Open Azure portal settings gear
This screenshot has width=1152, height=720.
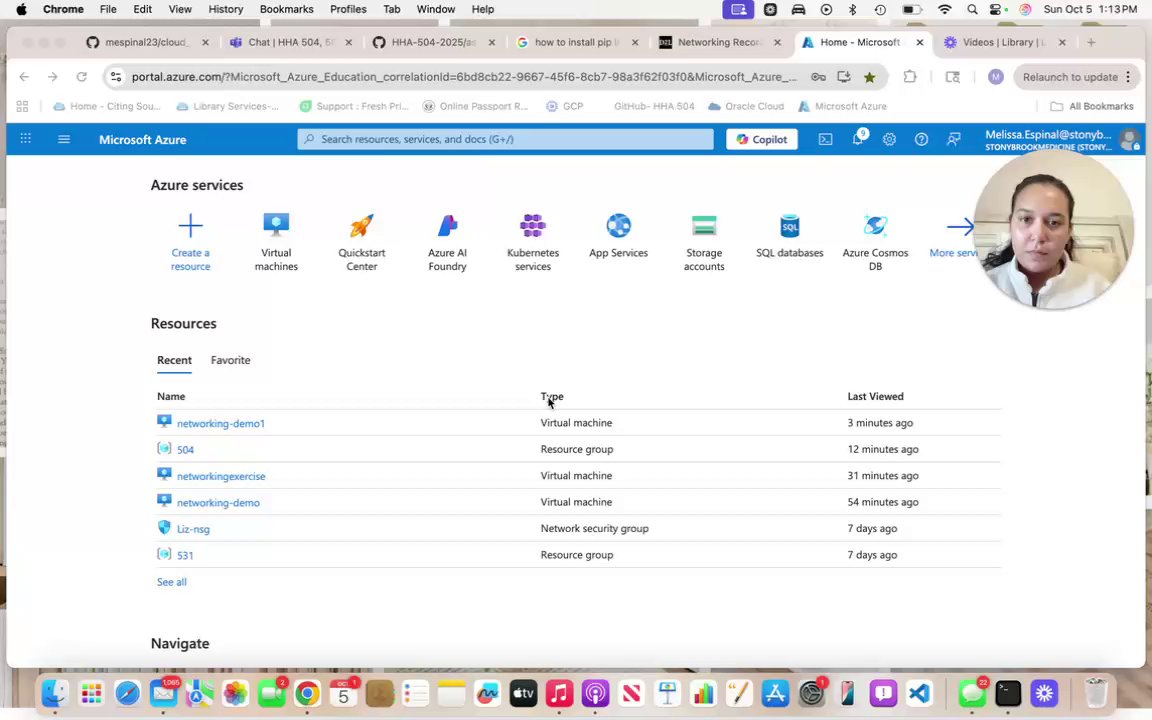coord(889,139)
